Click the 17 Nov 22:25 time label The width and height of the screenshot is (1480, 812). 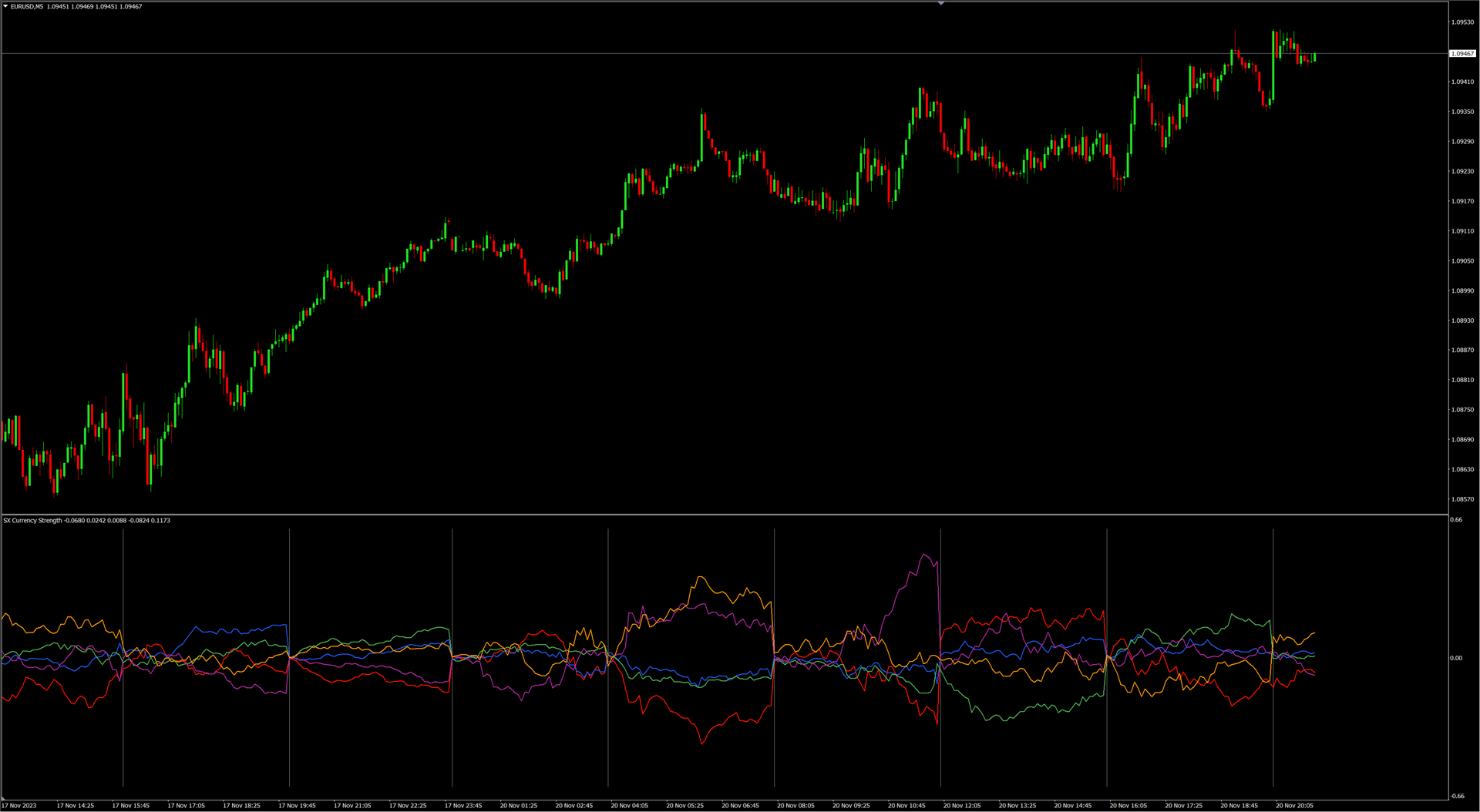(408, 806)
